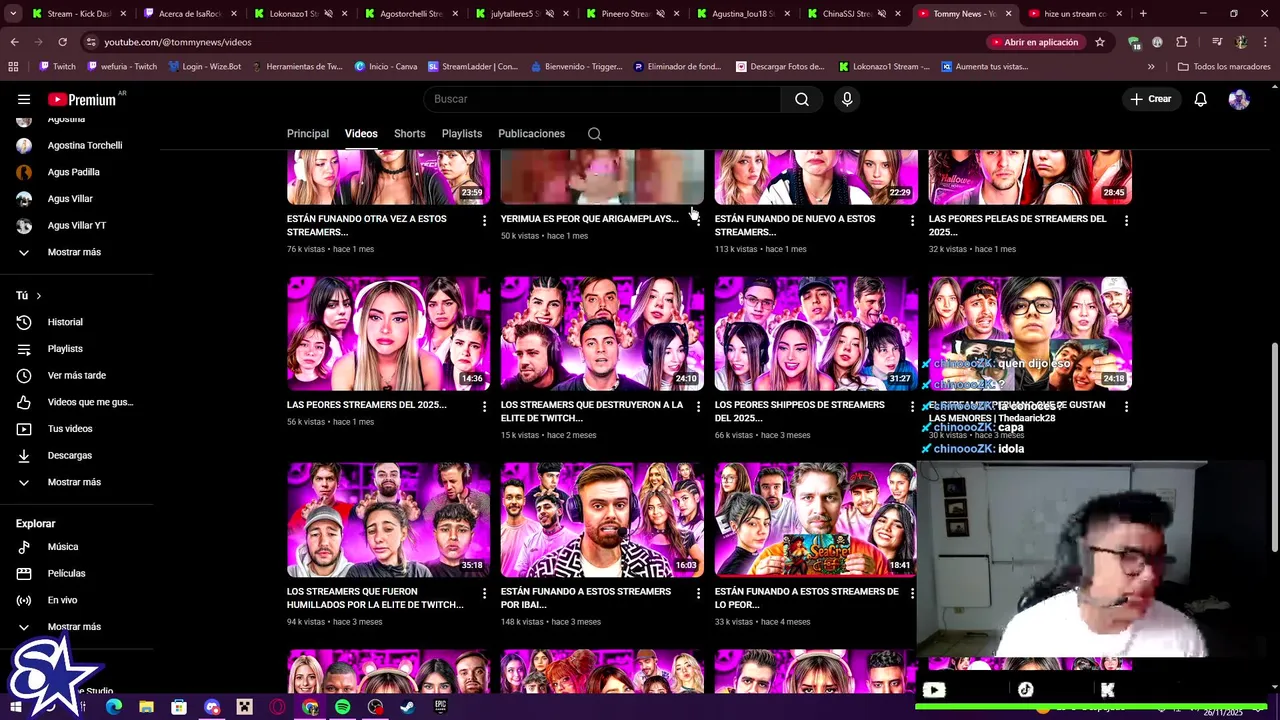Open Epic Games launcher from taskbar
The height and width of the screenshot is (720, 1280).
pos(440,707)
